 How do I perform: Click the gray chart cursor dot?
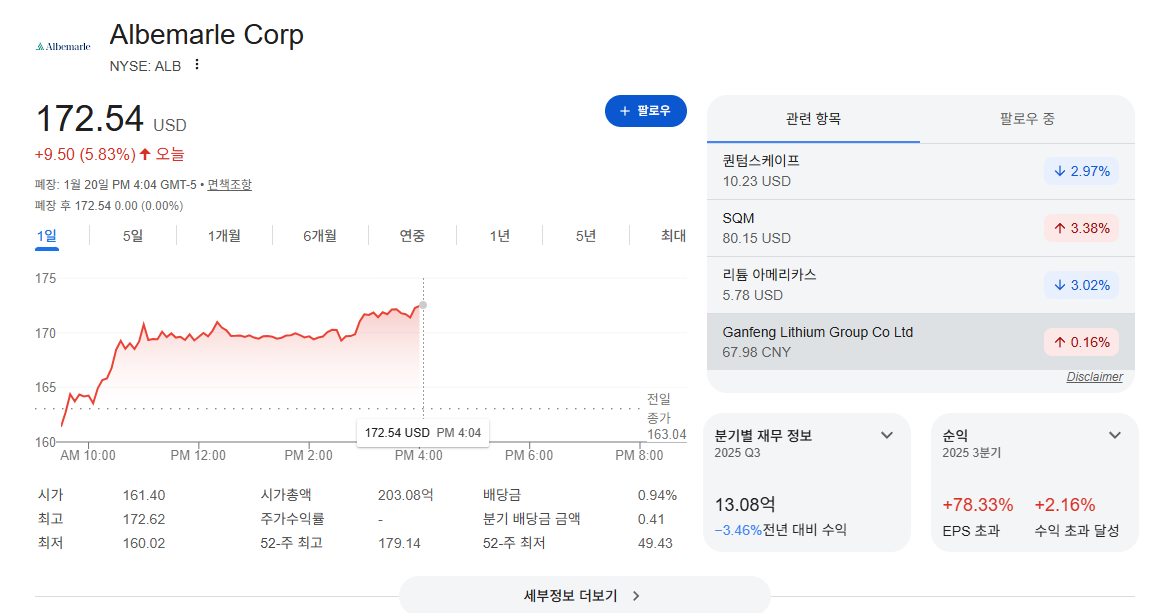click(423, 305)
